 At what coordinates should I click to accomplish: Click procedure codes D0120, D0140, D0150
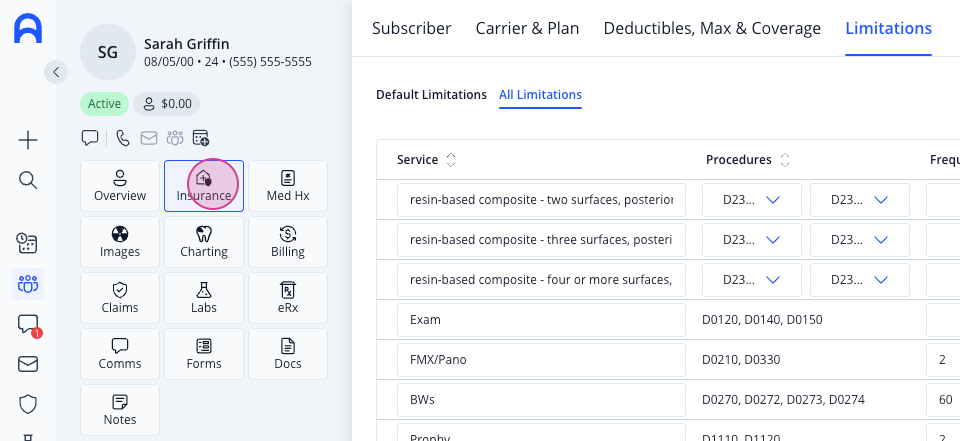762,320
